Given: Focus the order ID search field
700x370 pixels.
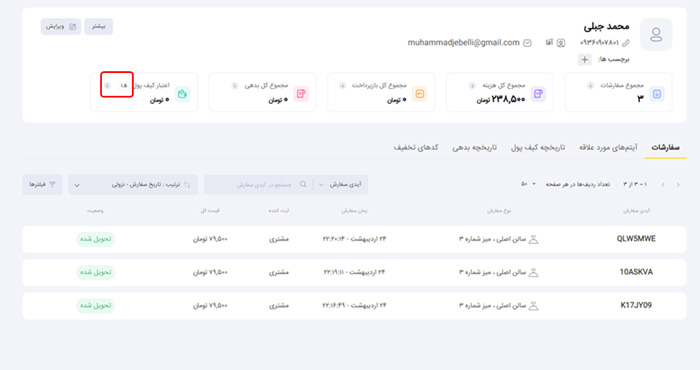Looking at the screenshot, I should point(259,184).
